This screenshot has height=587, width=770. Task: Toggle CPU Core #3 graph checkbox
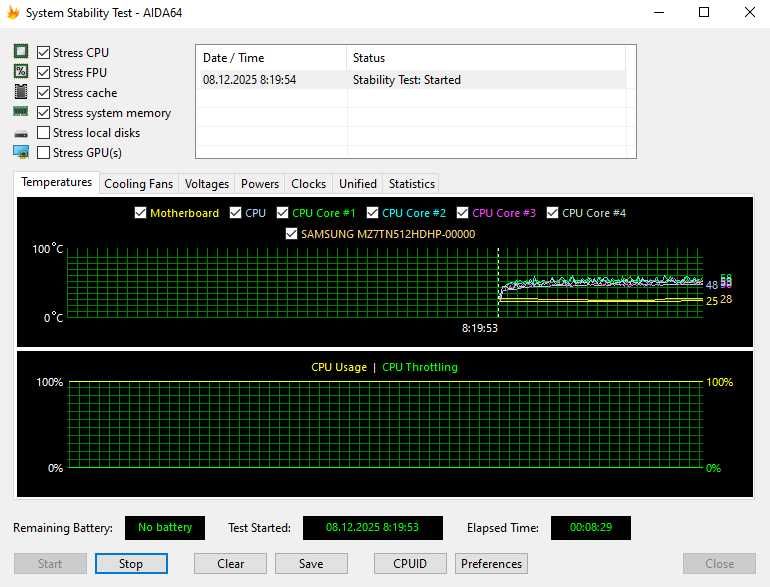(x=462, y=213)
